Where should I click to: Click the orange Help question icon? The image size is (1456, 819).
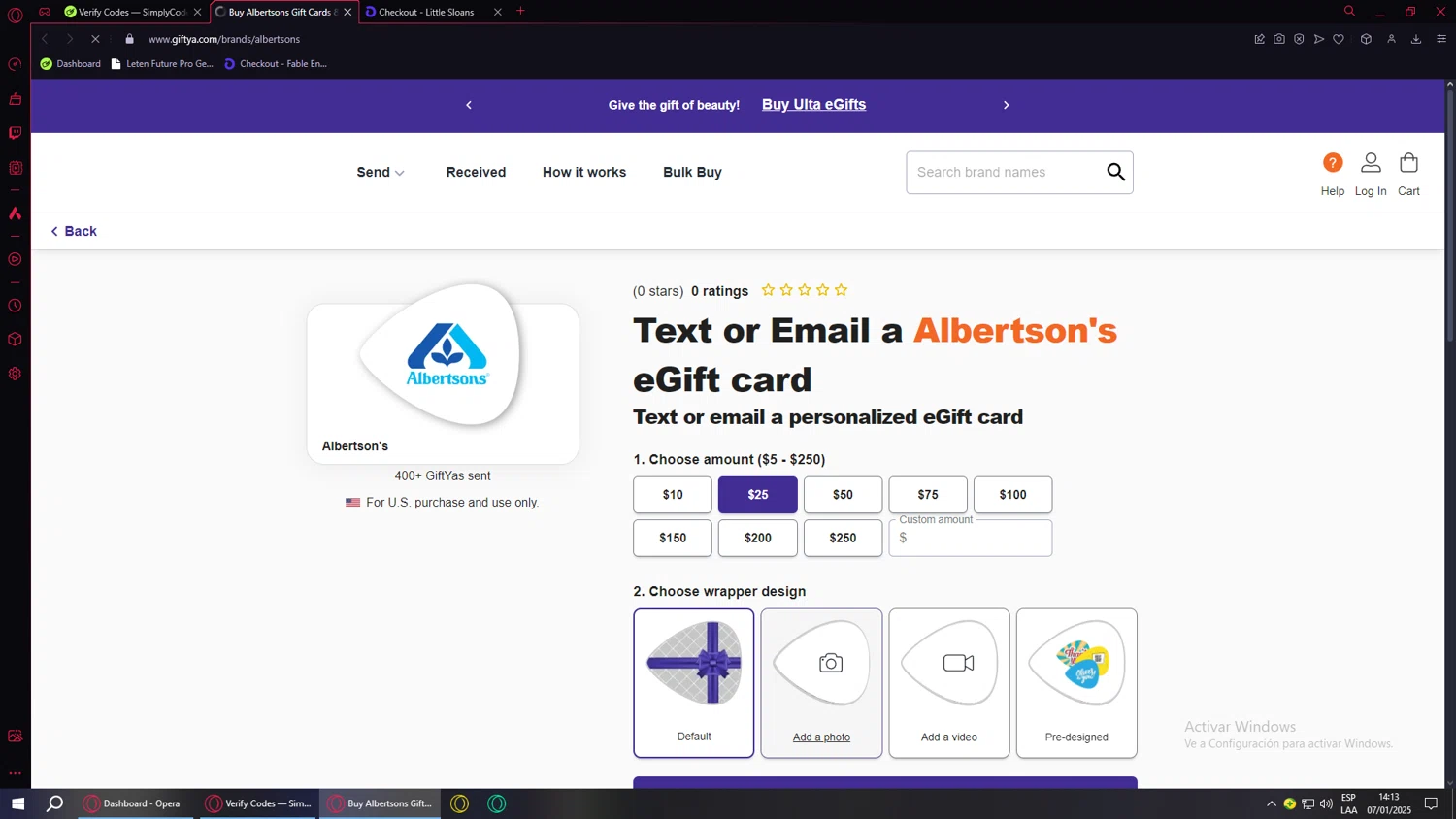pyautogui.click(x=1333, y=162)
